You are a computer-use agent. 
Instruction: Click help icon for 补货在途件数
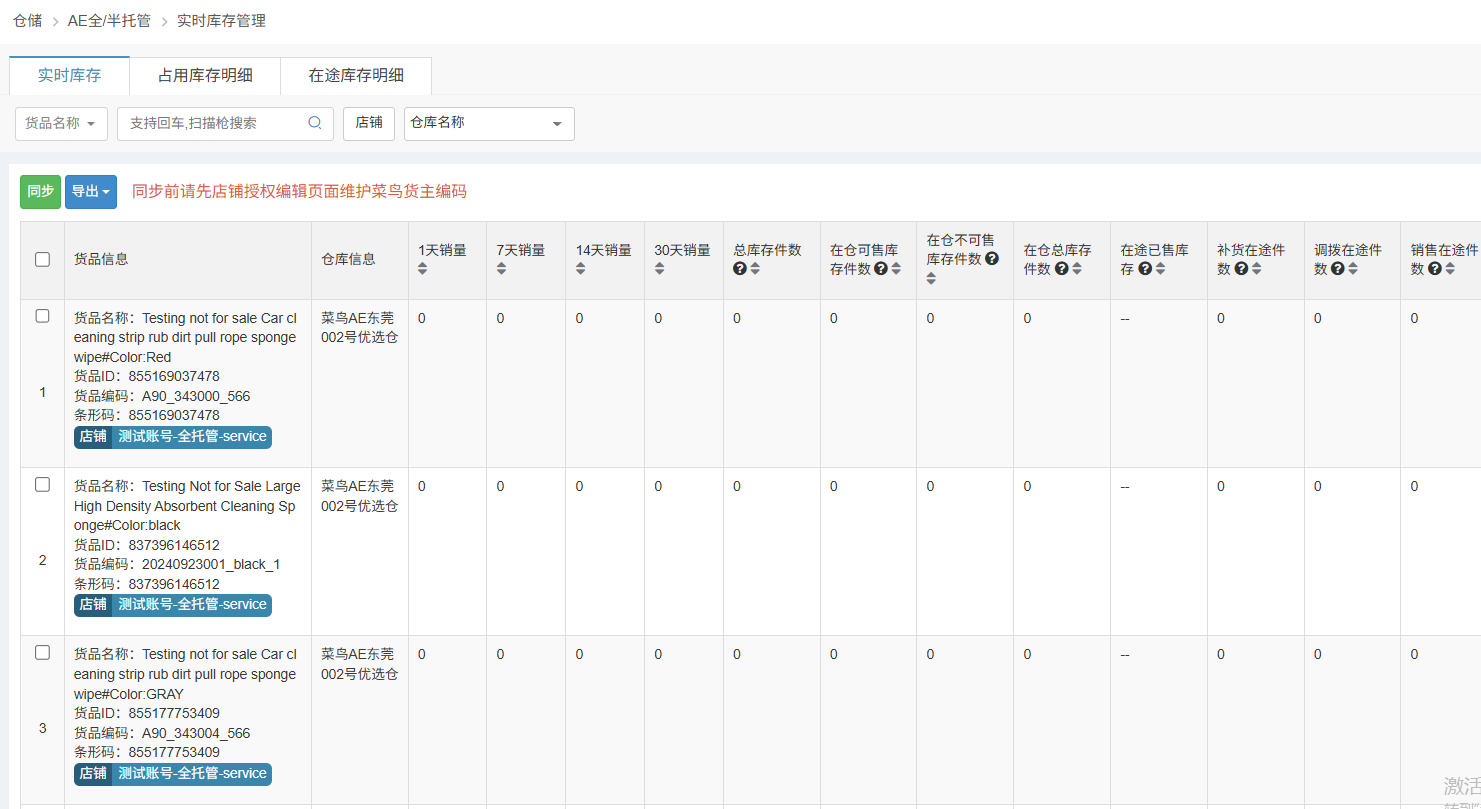(x=1240, y=269)
